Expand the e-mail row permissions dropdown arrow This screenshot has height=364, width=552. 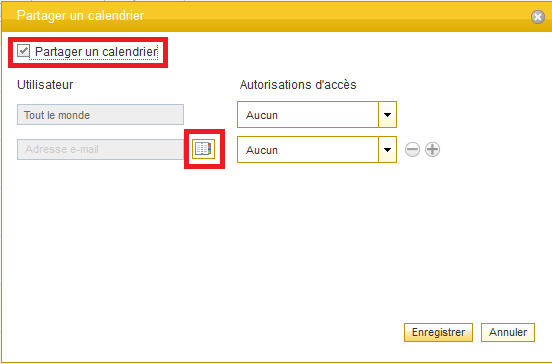388,150
